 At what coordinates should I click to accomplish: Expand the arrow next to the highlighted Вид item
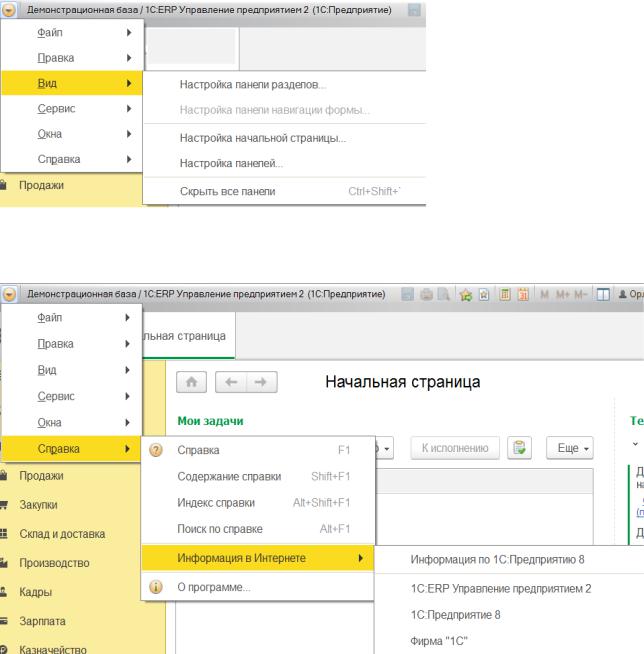[x=129, y=83]
